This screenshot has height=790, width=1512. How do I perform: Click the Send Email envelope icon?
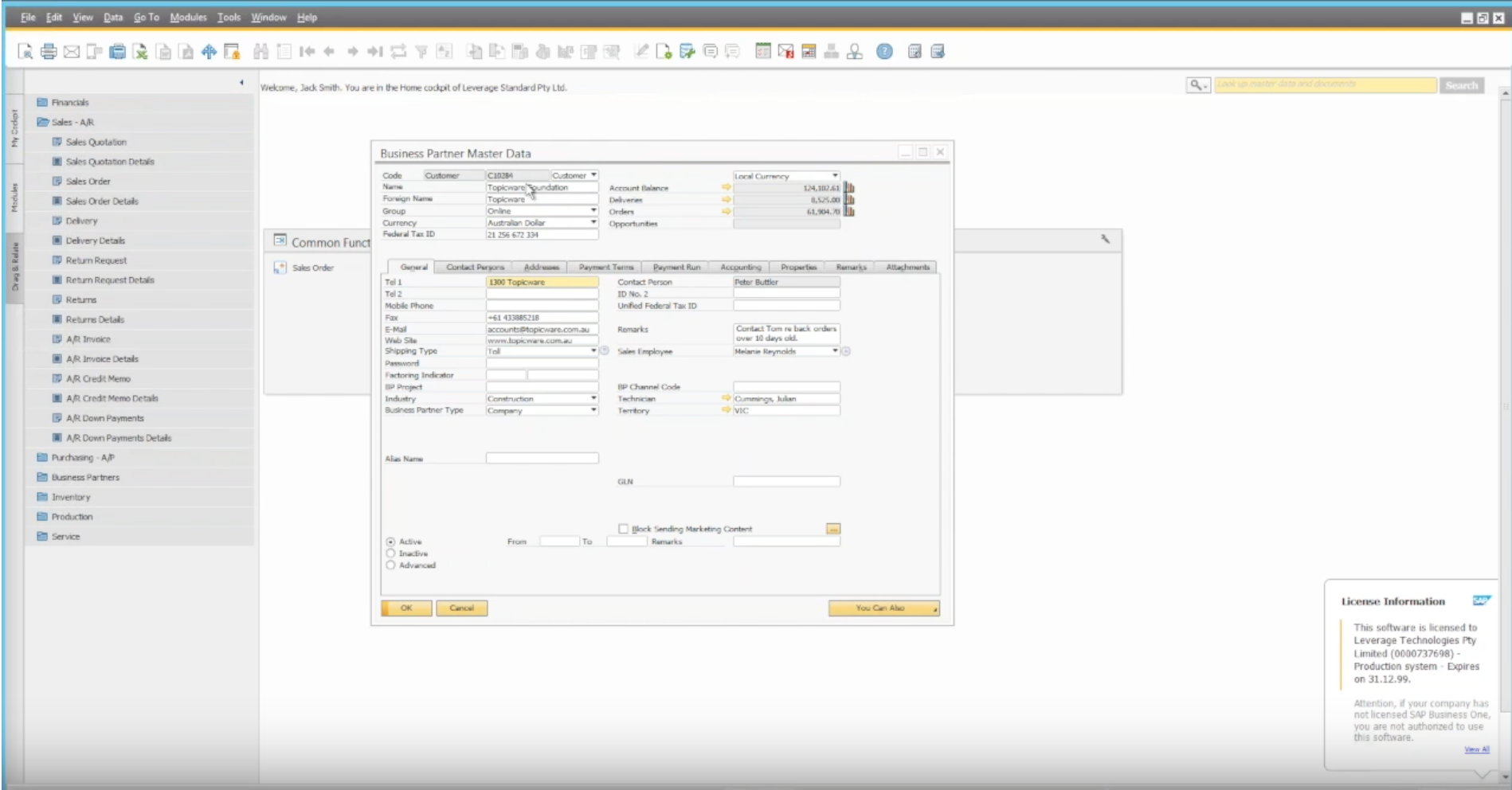click(72, 52)
